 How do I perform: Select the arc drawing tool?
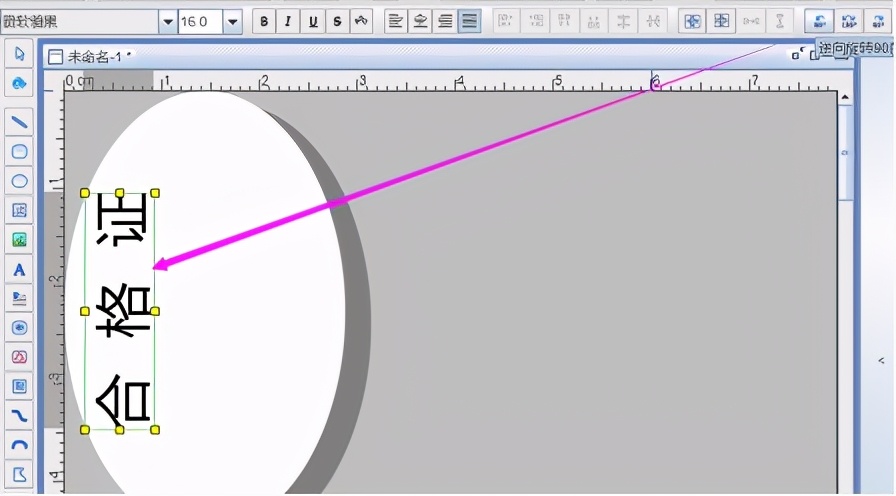19,445
